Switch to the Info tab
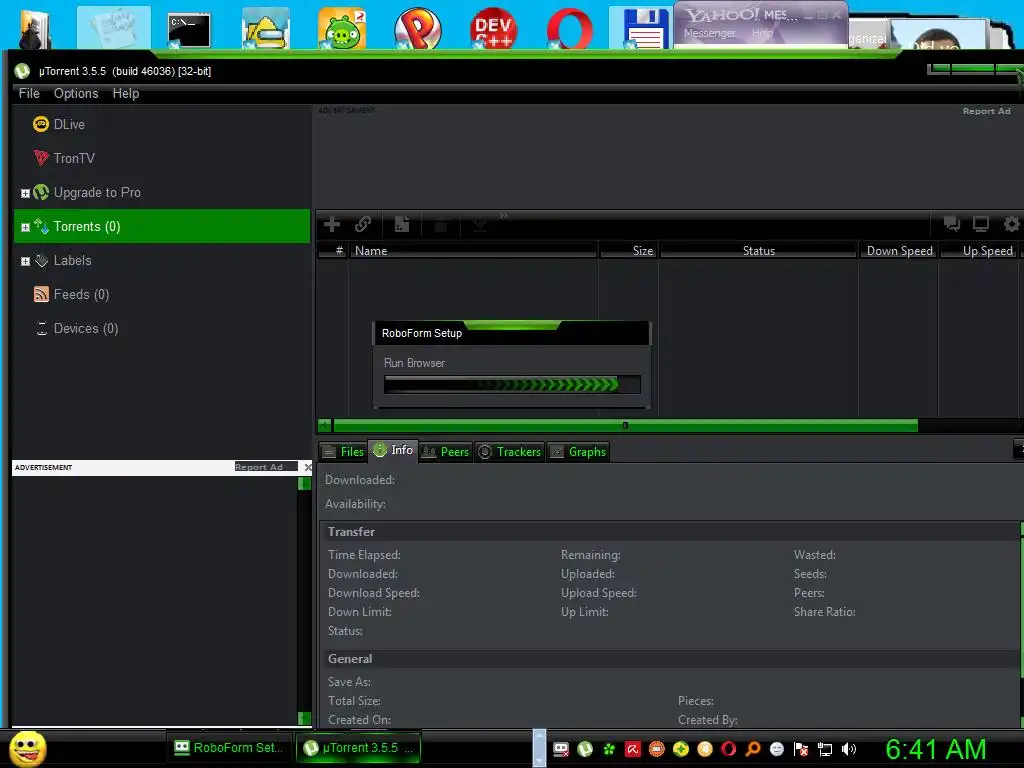 click(392, 450)
